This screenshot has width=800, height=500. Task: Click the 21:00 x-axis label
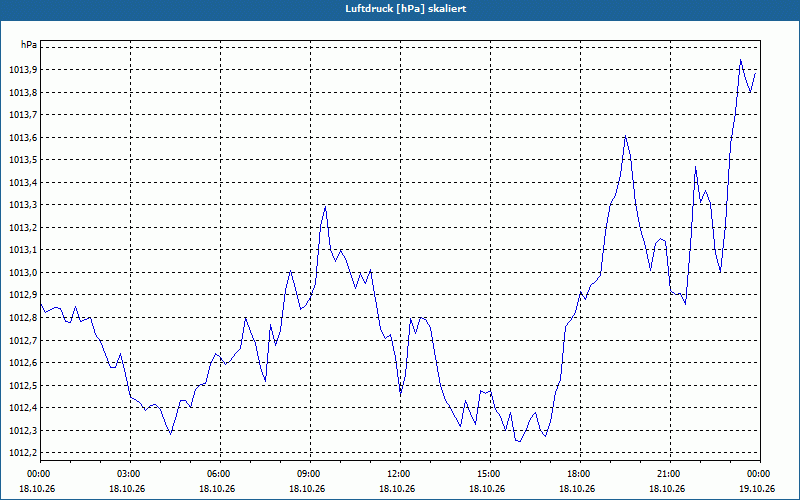pos(670,474)
